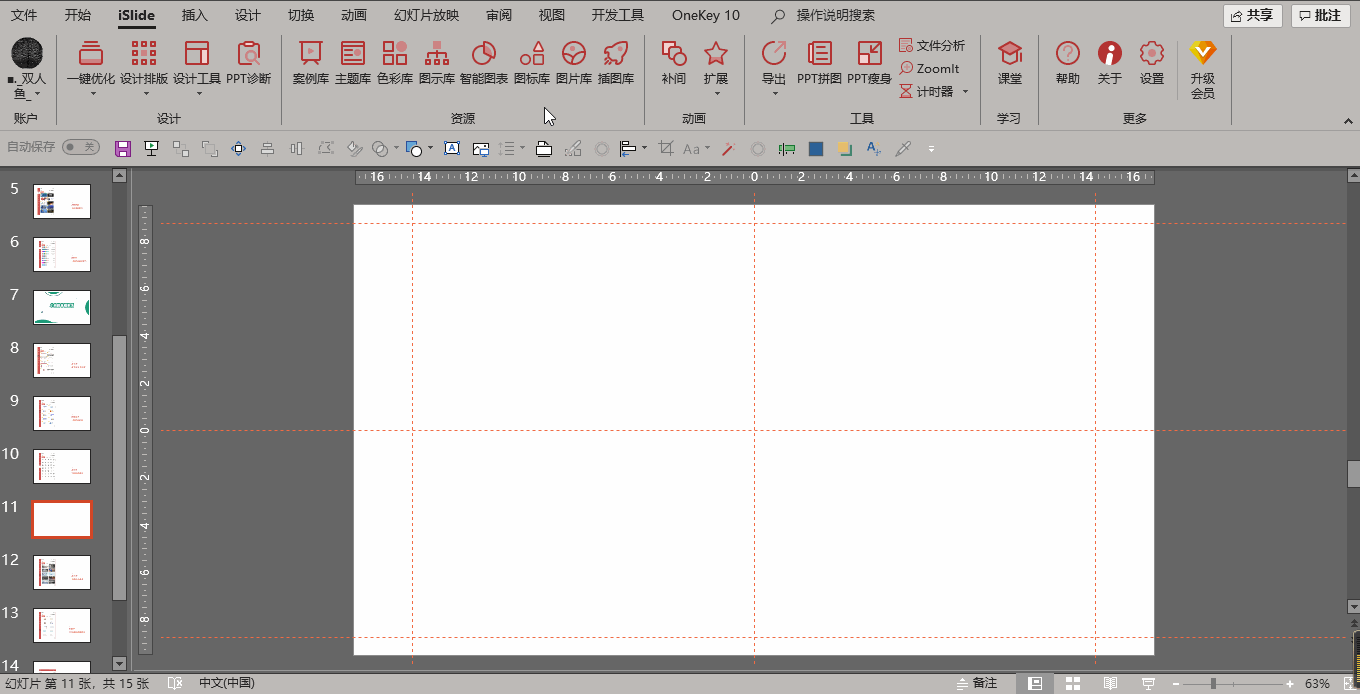Select slide 7 thumbnail
This screenshot has height=694, width=1360.
[x=62, y=307]
